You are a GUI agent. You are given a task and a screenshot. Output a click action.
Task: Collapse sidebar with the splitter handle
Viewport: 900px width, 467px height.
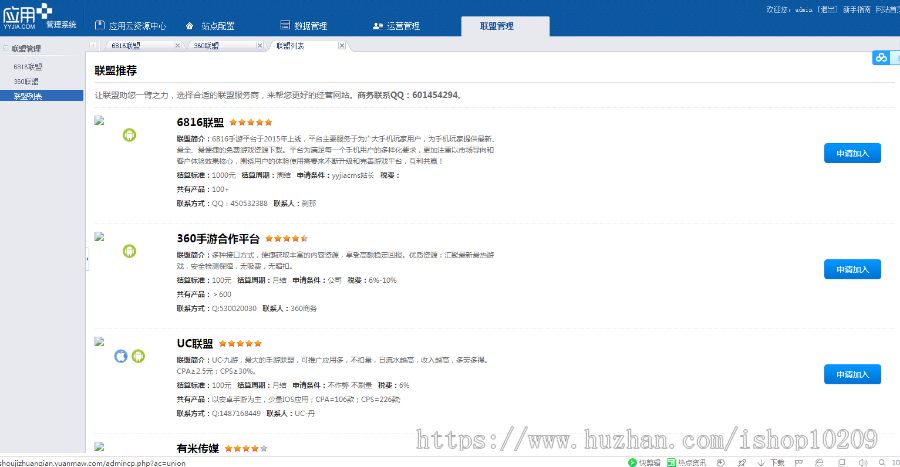[x=87, y=259]
